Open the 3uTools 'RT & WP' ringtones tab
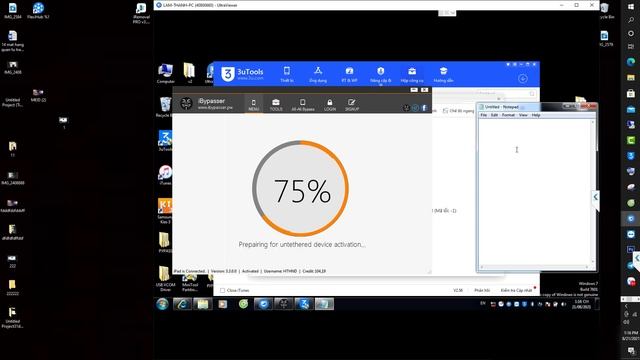 click(x=349, y=75)
